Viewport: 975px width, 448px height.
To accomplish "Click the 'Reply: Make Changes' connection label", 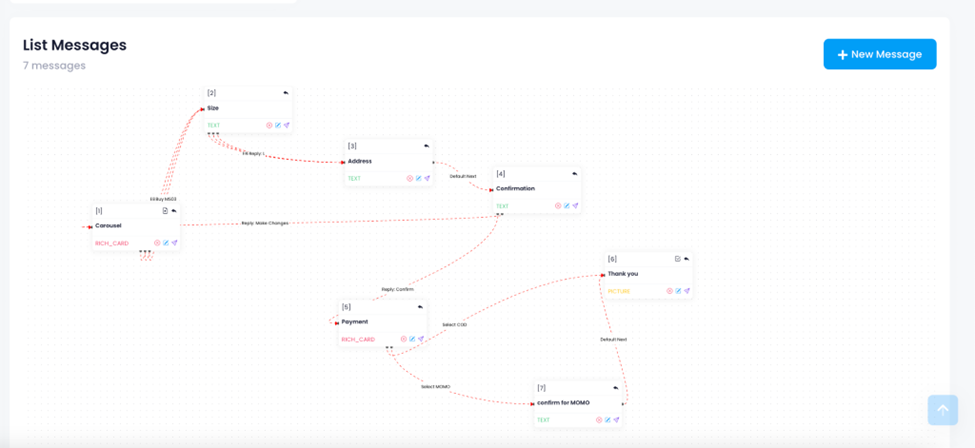I will [x=265, y=223].
